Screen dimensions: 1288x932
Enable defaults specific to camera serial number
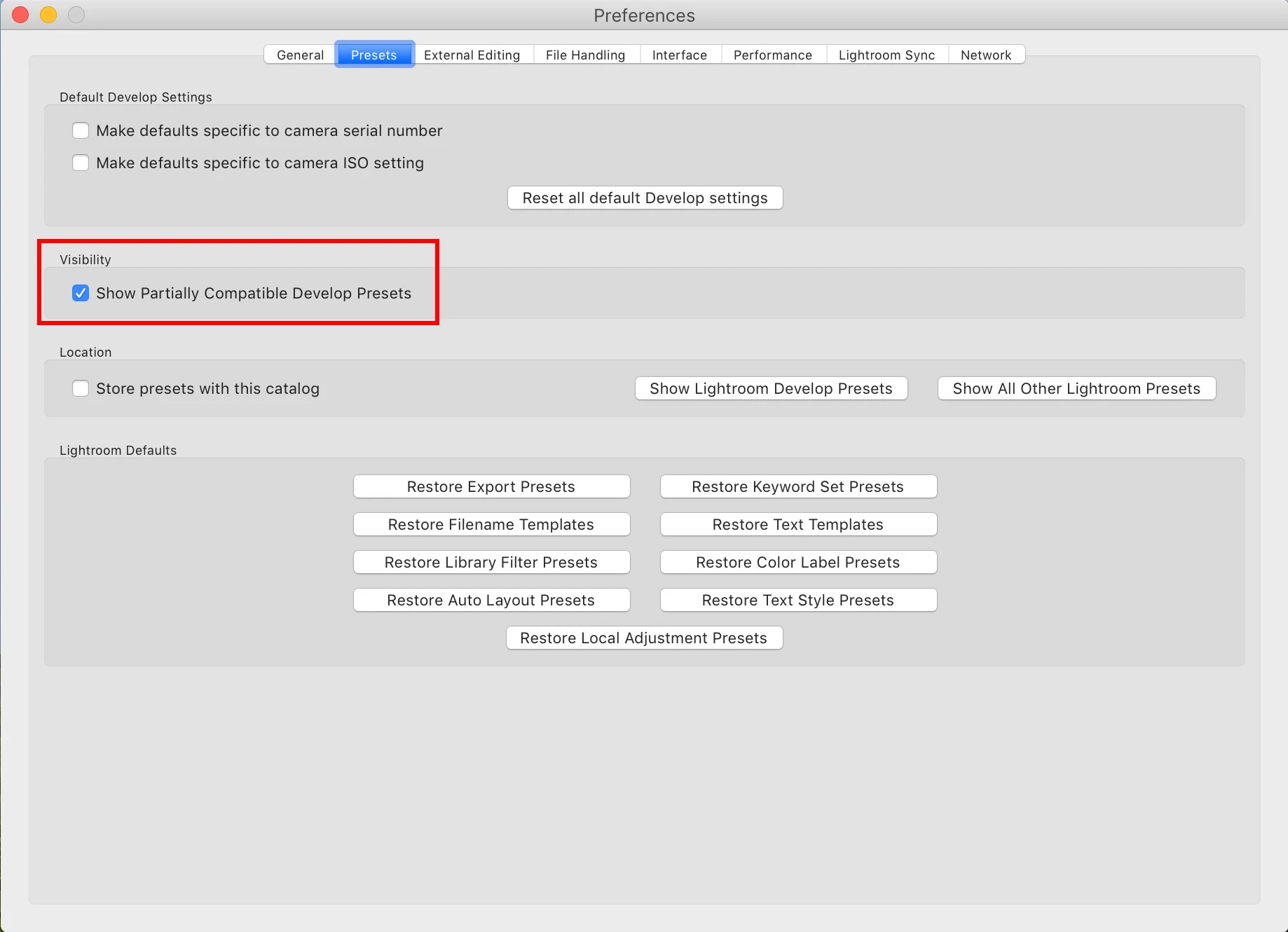click(x=81, y=130)
